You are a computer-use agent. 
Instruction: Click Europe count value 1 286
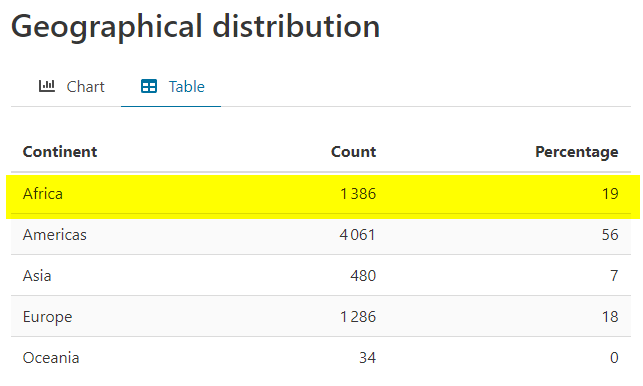click(x=358, y=317)
